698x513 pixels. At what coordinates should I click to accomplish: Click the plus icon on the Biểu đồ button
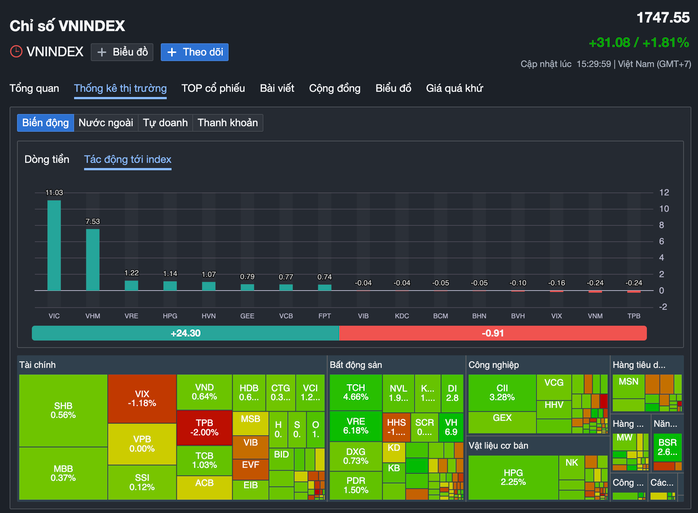click(103, 52)
